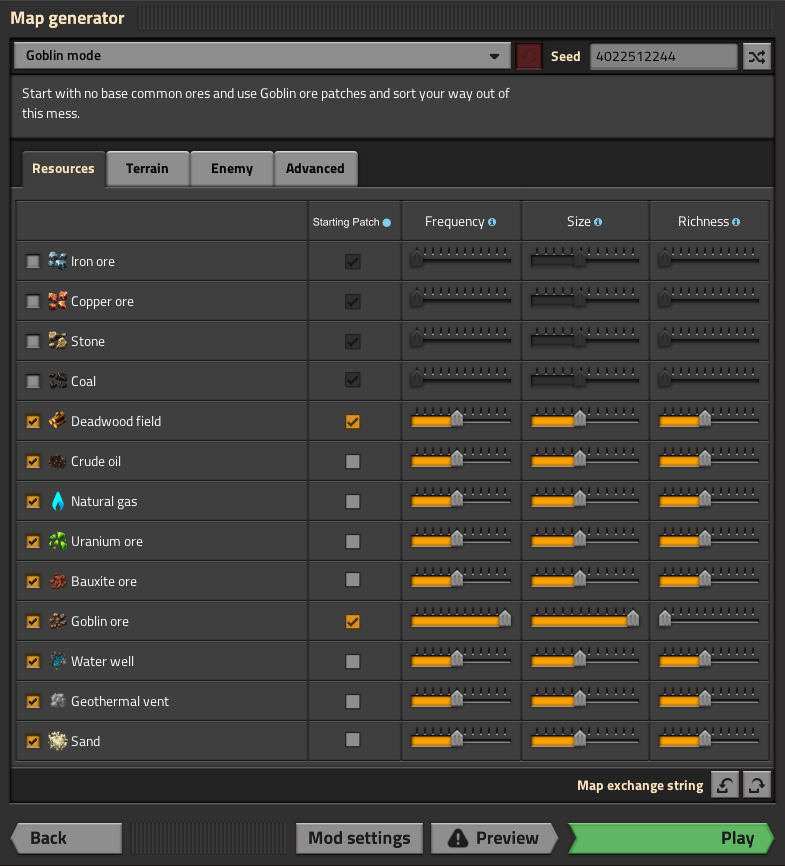The height and width of the screenshot is (866, 785).
Task: Click the import map exchange string icon
Action: tap(725, 785)
